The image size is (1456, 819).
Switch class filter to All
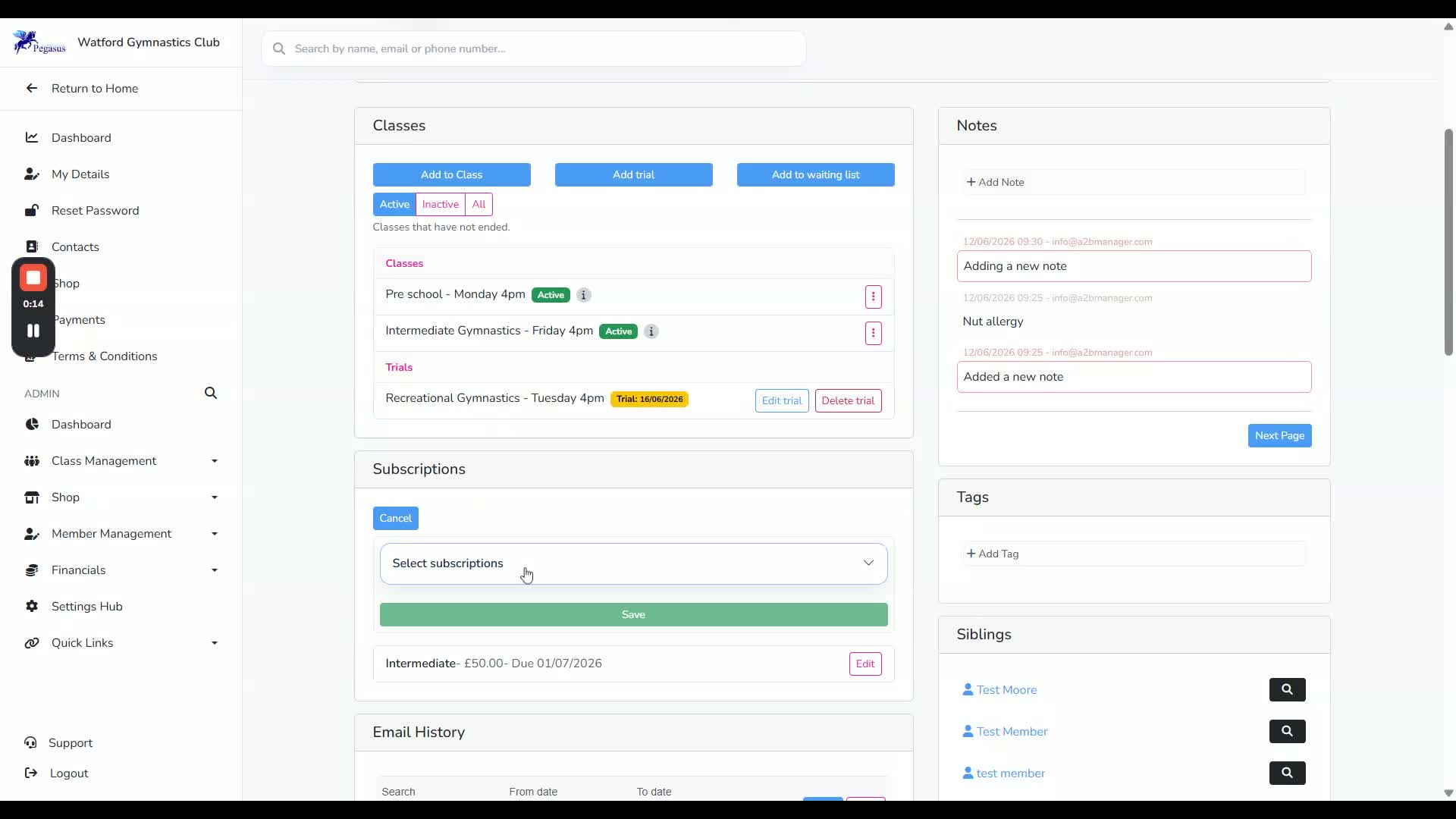479,204
